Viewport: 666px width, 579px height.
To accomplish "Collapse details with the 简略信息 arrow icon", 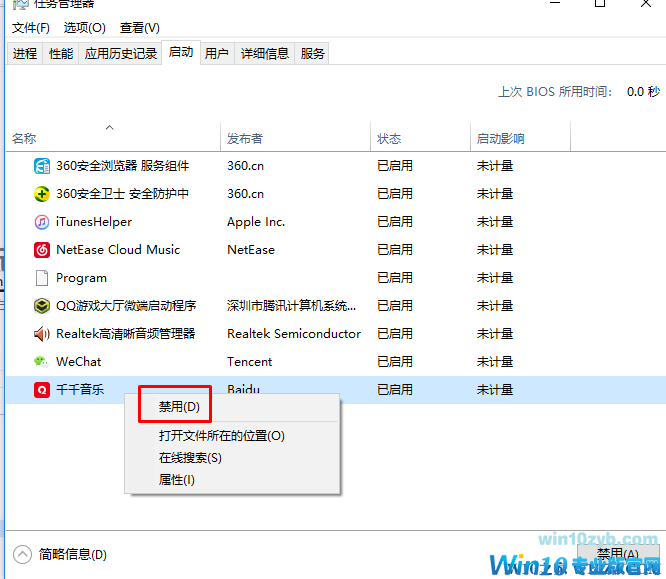I will click(22, 554).
